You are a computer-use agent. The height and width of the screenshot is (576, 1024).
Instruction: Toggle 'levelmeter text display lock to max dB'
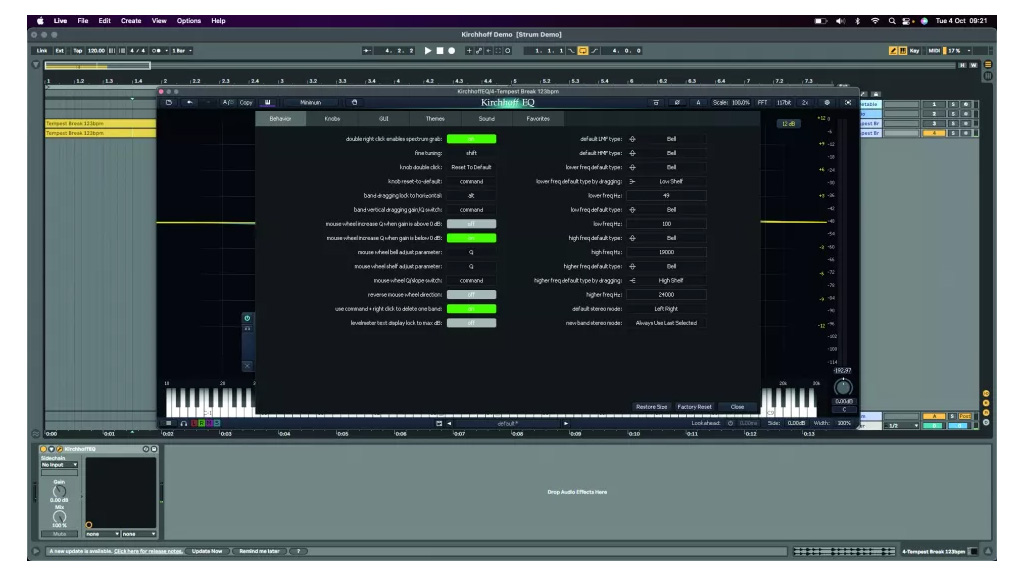pyautogui.click(x=472, y=323)
